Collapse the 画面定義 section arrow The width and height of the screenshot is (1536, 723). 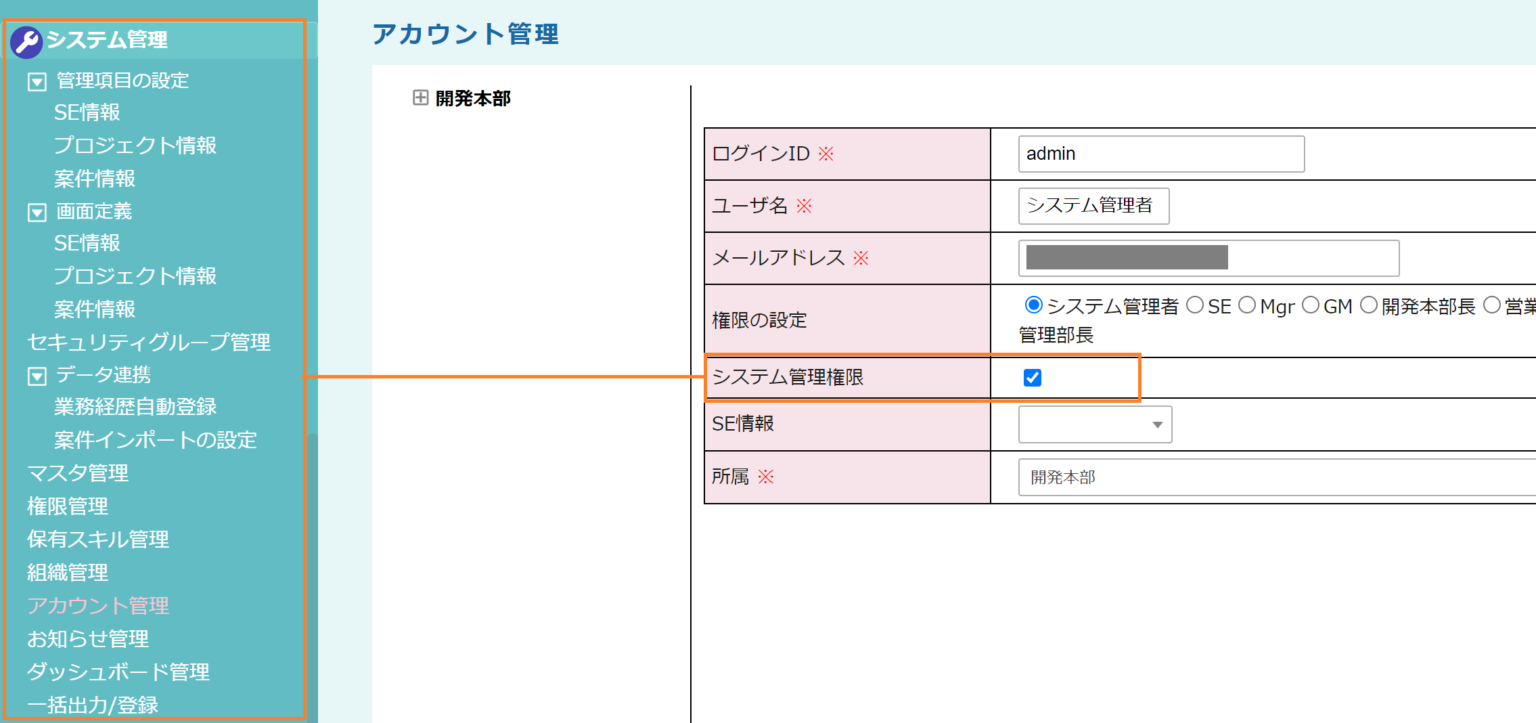(37, 212)
